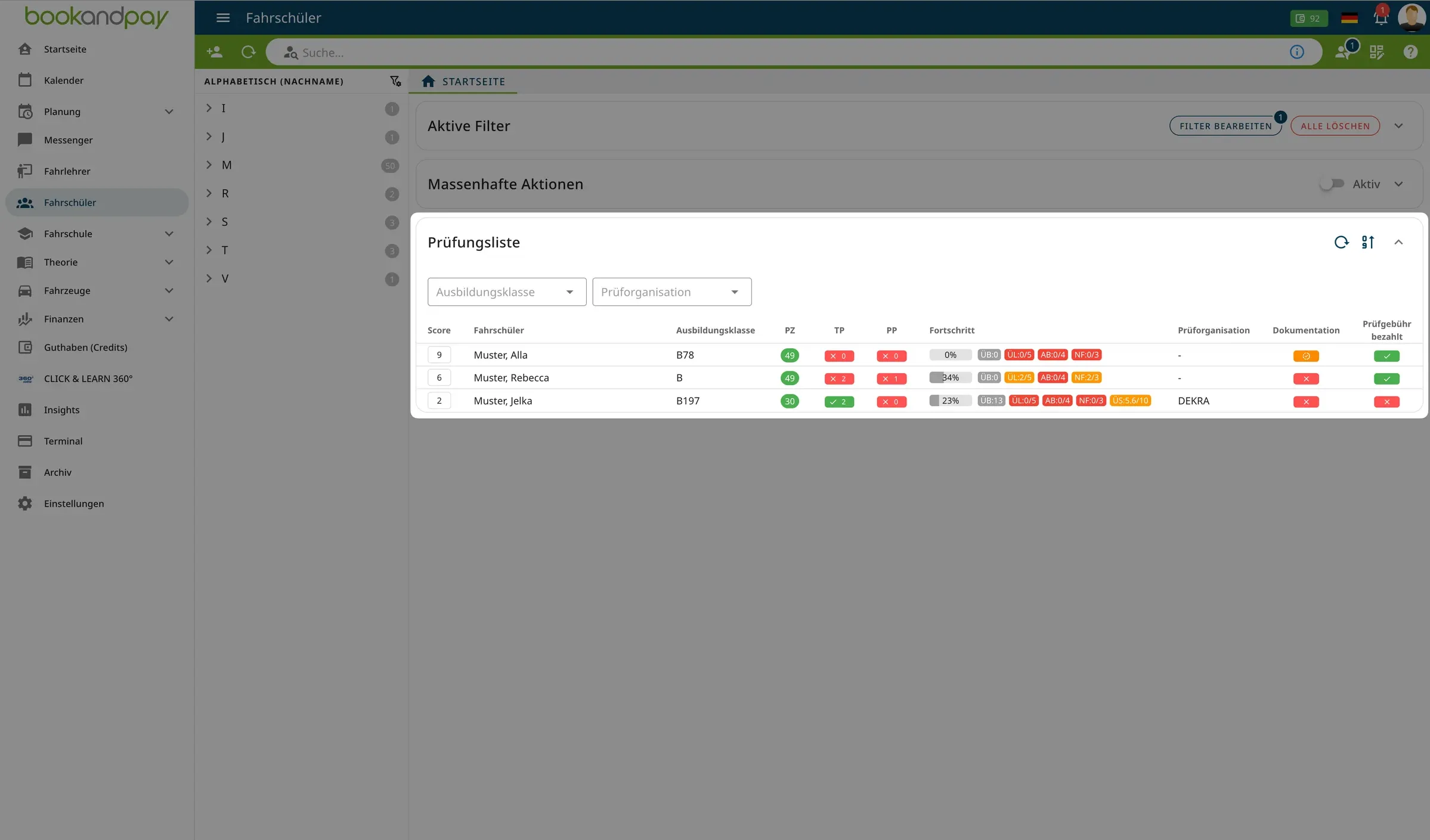Open Einstellungen in the sidebar
This screenshot has width=1430, height=840.
point(97,503)
